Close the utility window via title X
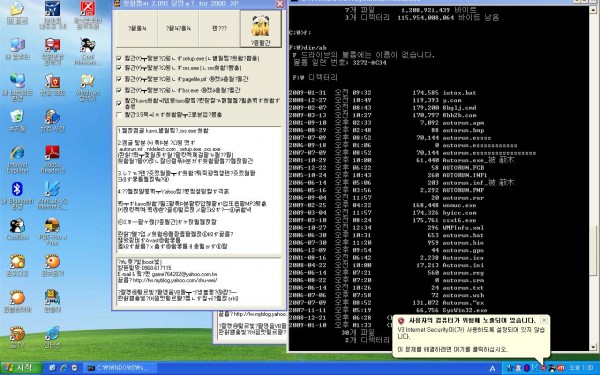This screenshot has width=600, height=375. [280, 4]
